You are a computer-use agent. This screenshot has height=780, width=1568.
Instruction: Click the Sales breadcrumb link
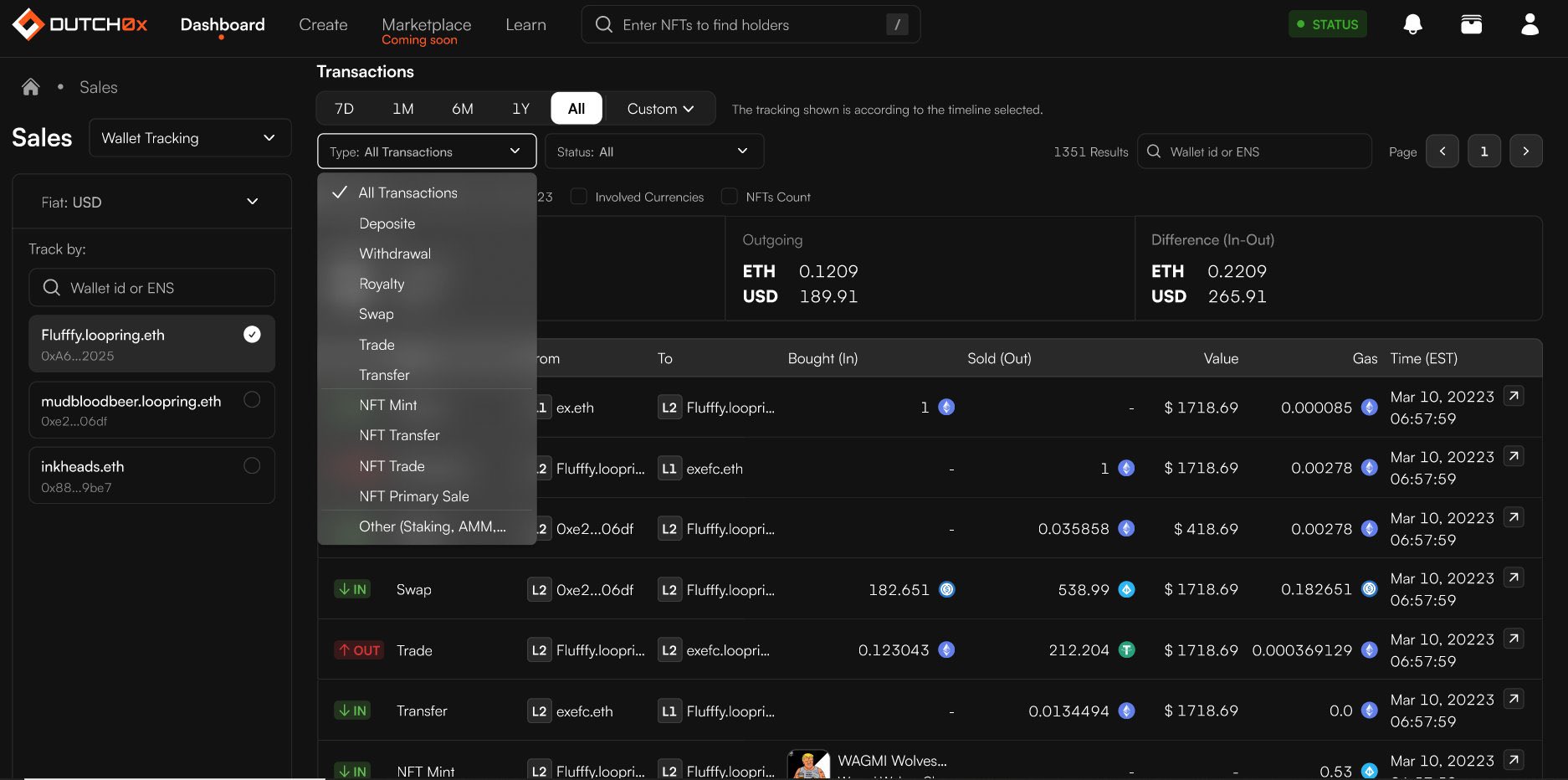coord(99,87)
